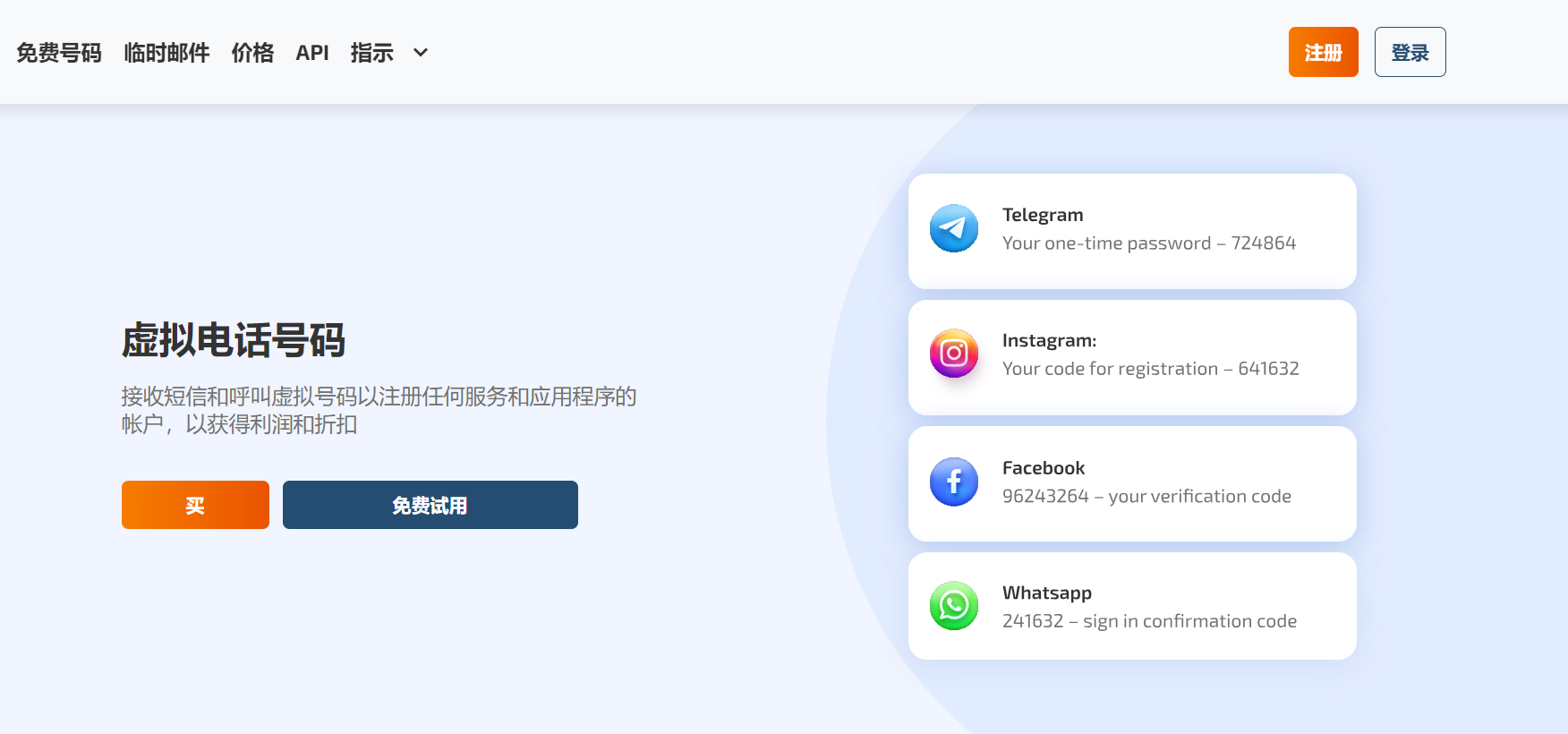Click the orange 买 button

(195, 505)
